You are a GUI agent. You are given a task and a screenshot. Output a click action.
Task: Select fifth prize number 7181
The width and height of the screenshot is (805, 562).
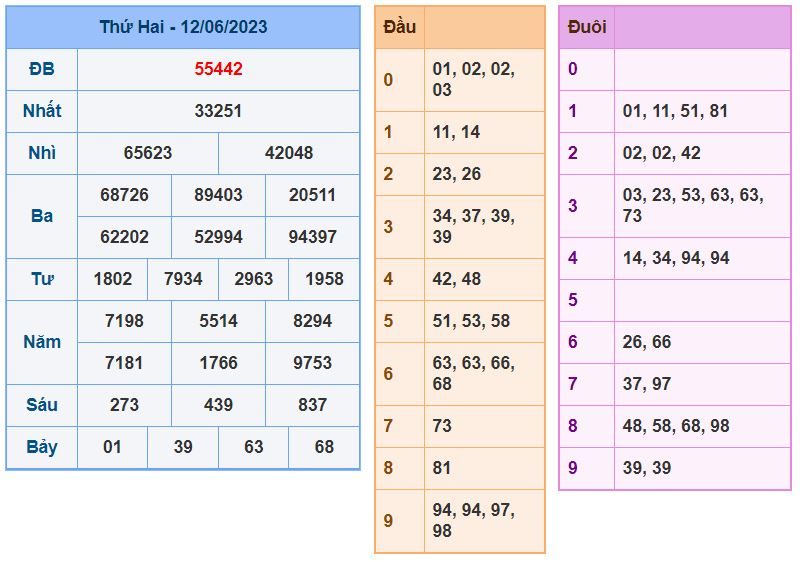click(x=124, y=363)
